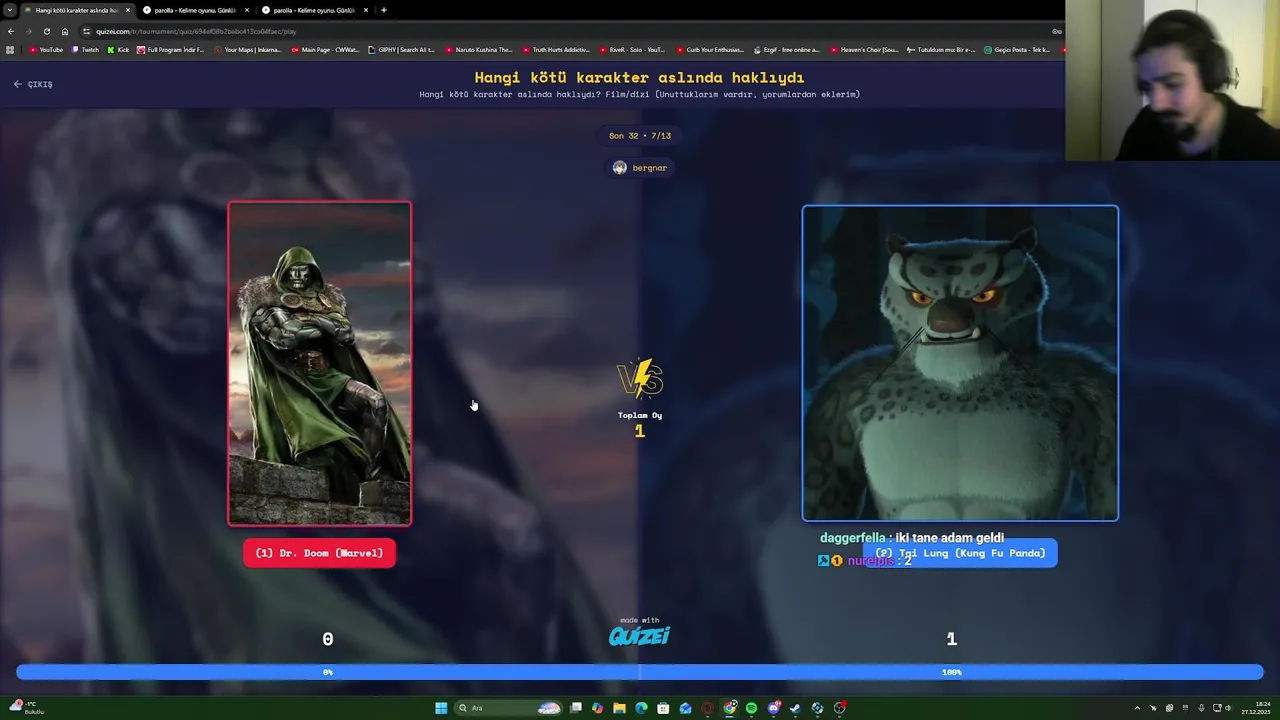Open the Heaven's Choir bookmark
Screen dimensions: 1280x720
pyautogui.click(x=864, y=50)
